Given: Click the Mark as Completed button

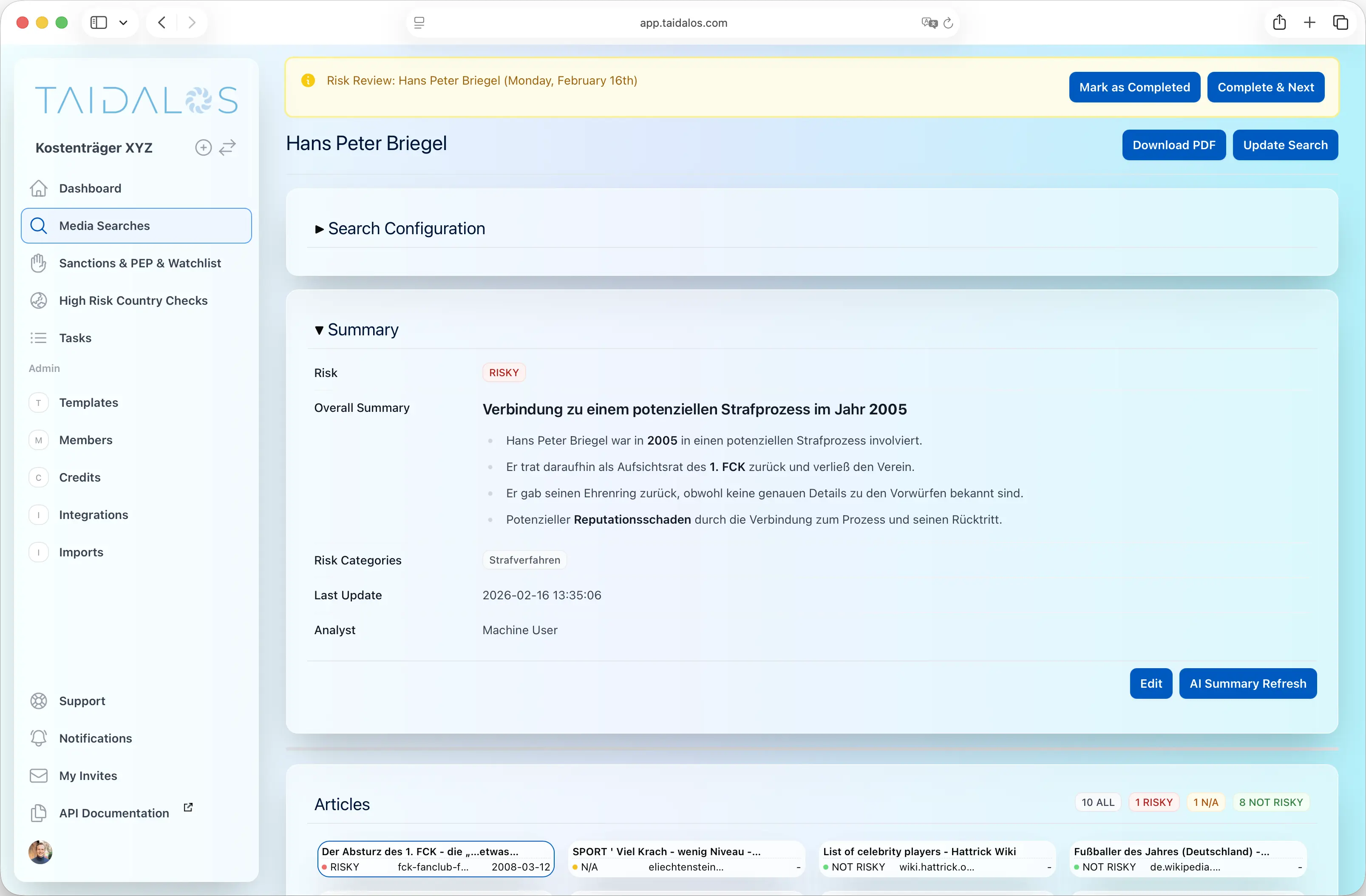Looking at the screenshot, I should [x=1134, y=87].
